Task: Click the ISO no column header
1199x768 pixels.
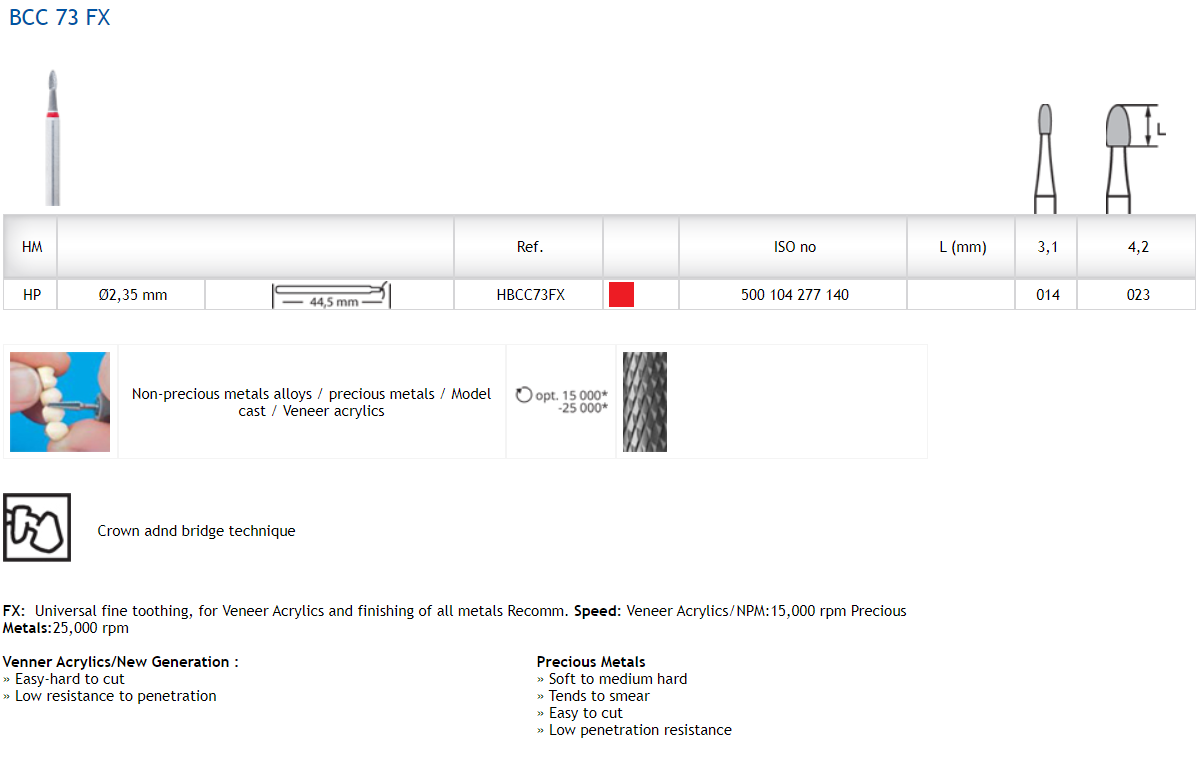Action: coord(795,247)
